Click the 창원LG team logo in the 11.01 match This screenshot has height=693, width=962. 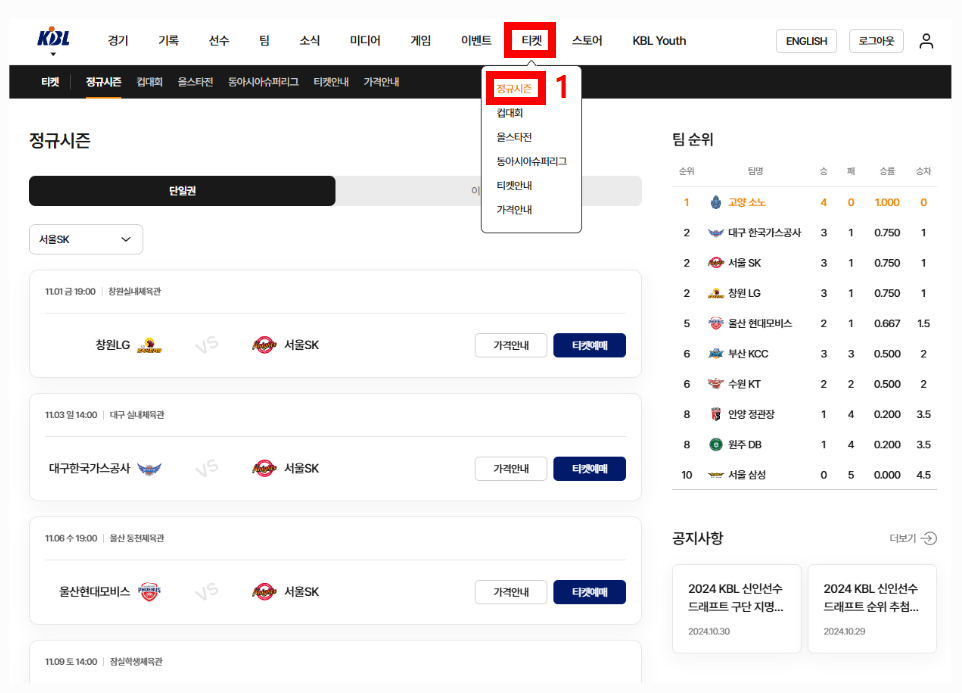[149, 345]
